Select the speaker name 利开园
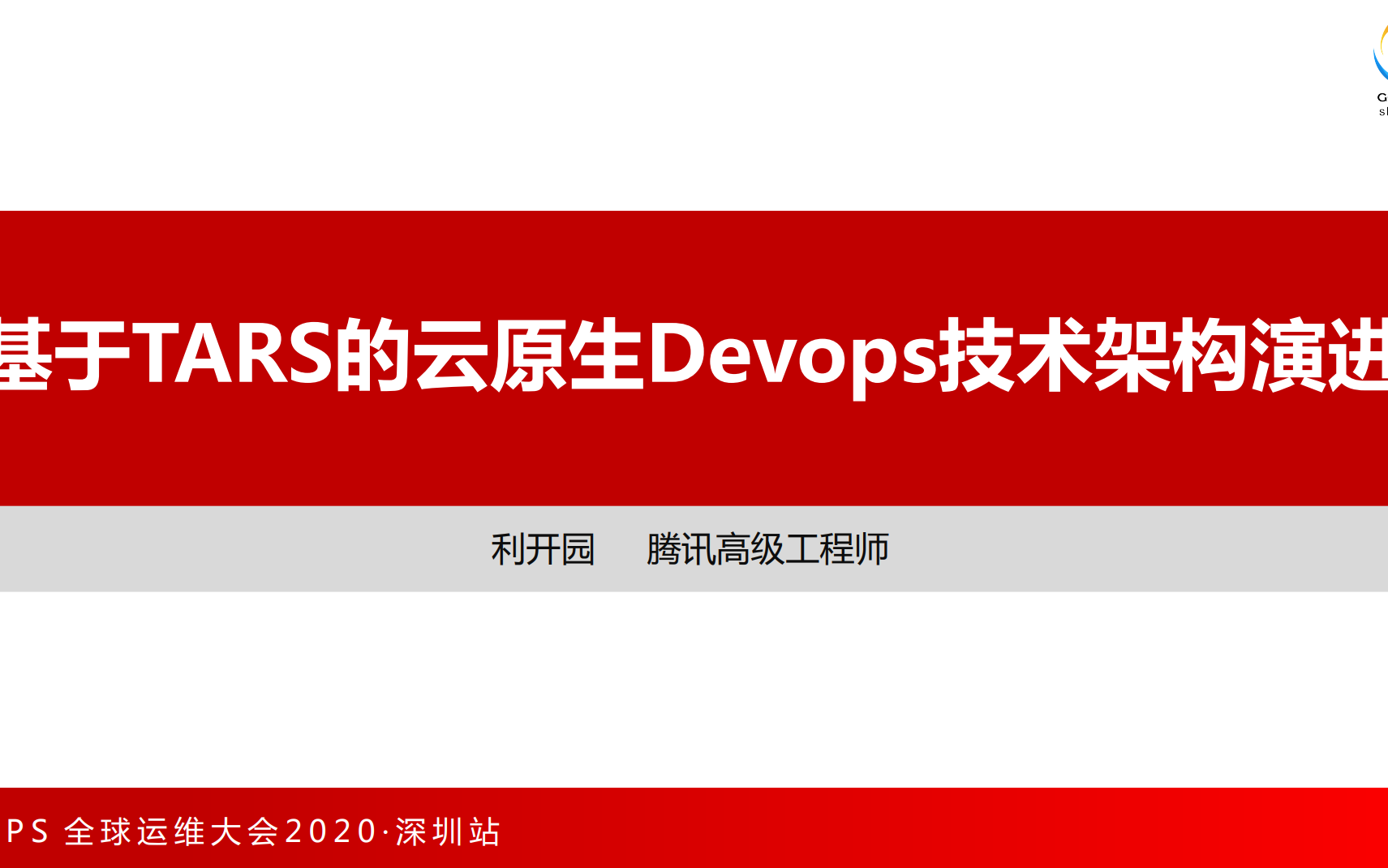This screenshot has width=1388, height=868. (543, 549)
